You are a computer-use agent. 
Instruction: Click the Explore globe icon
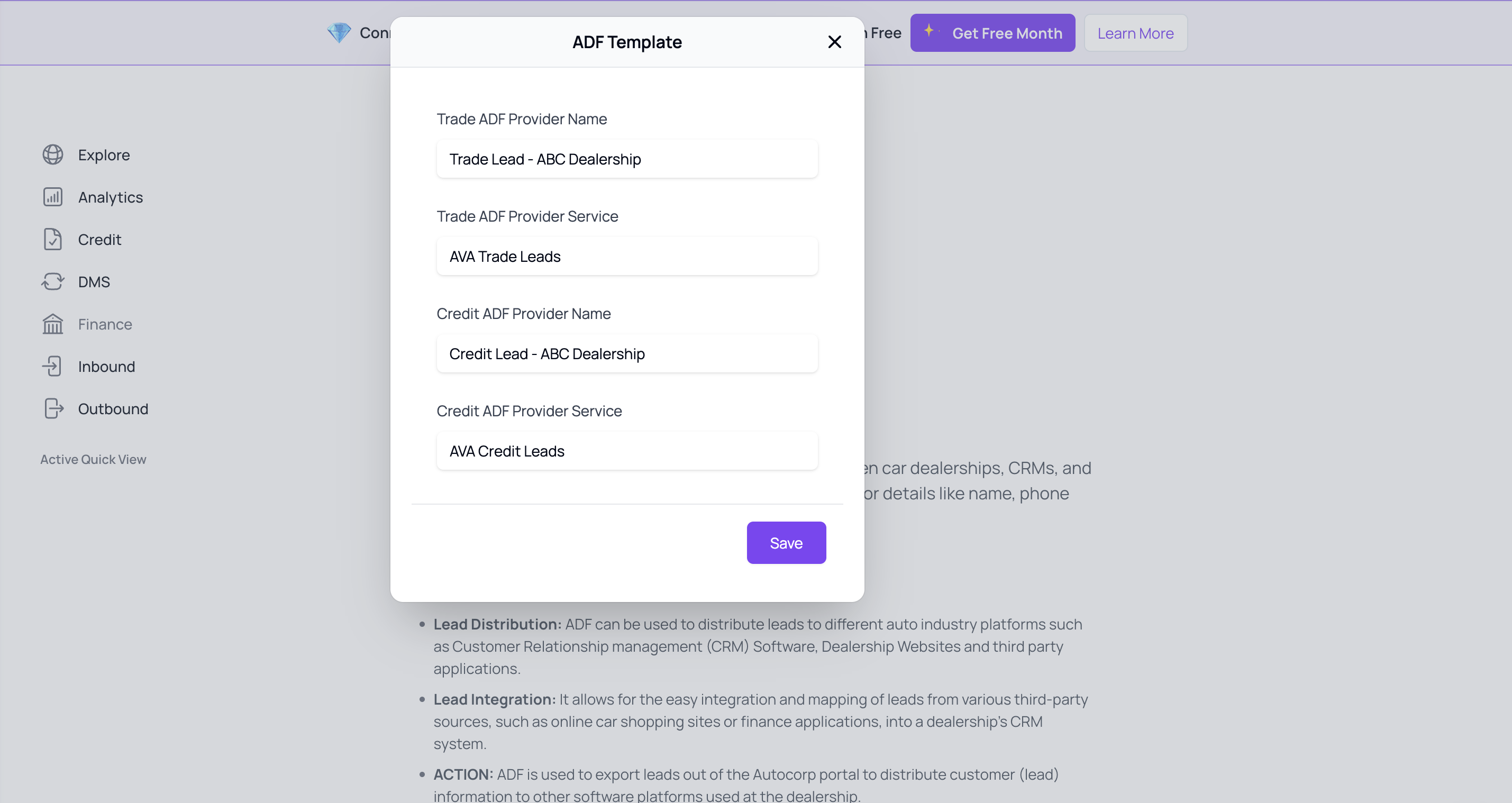[x=53, y=155]
